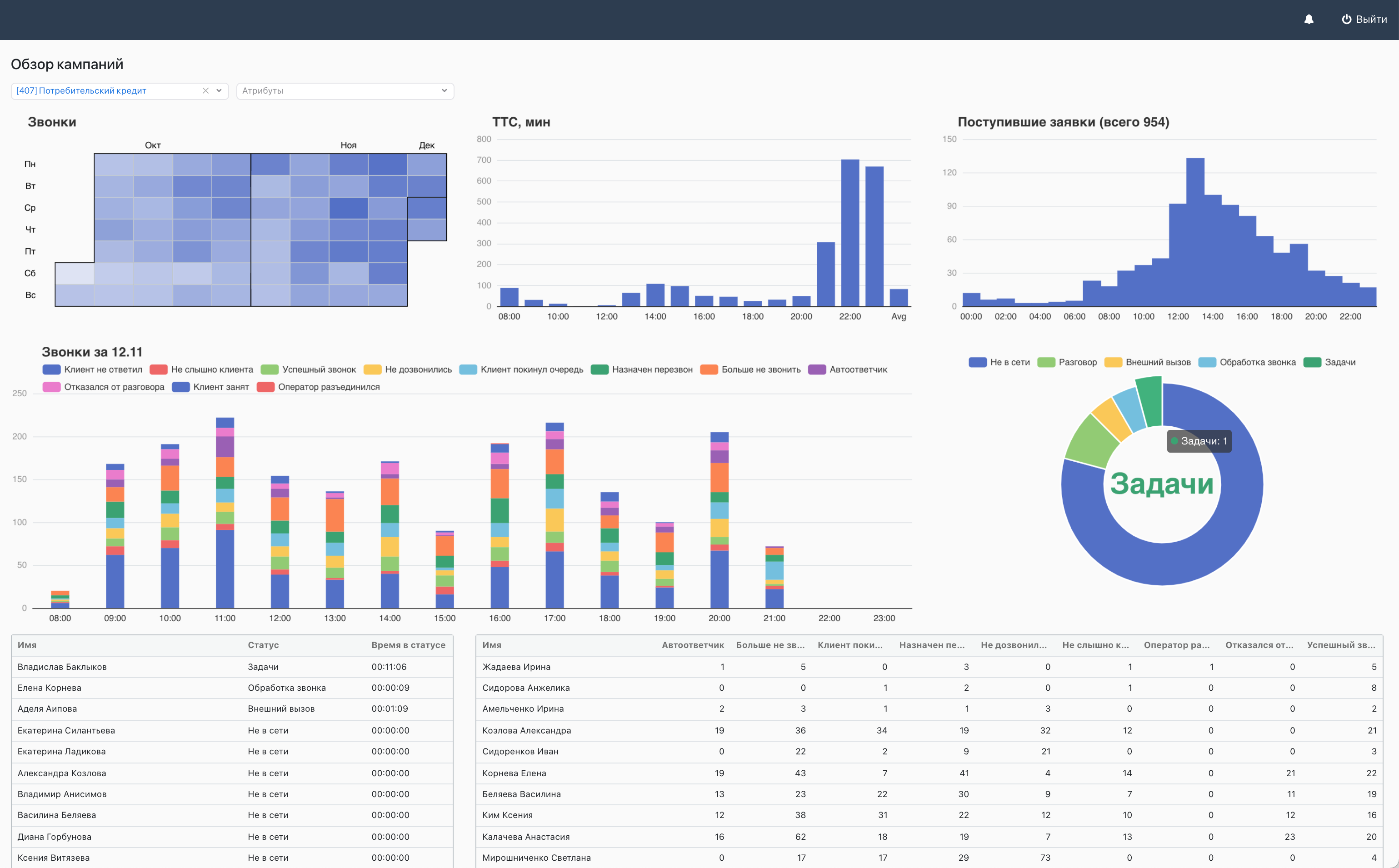The height and width of the screenshot is (868, 1399).
Task: Toggle the Не дозвонились legend item
Action: [x=408, y=370]
